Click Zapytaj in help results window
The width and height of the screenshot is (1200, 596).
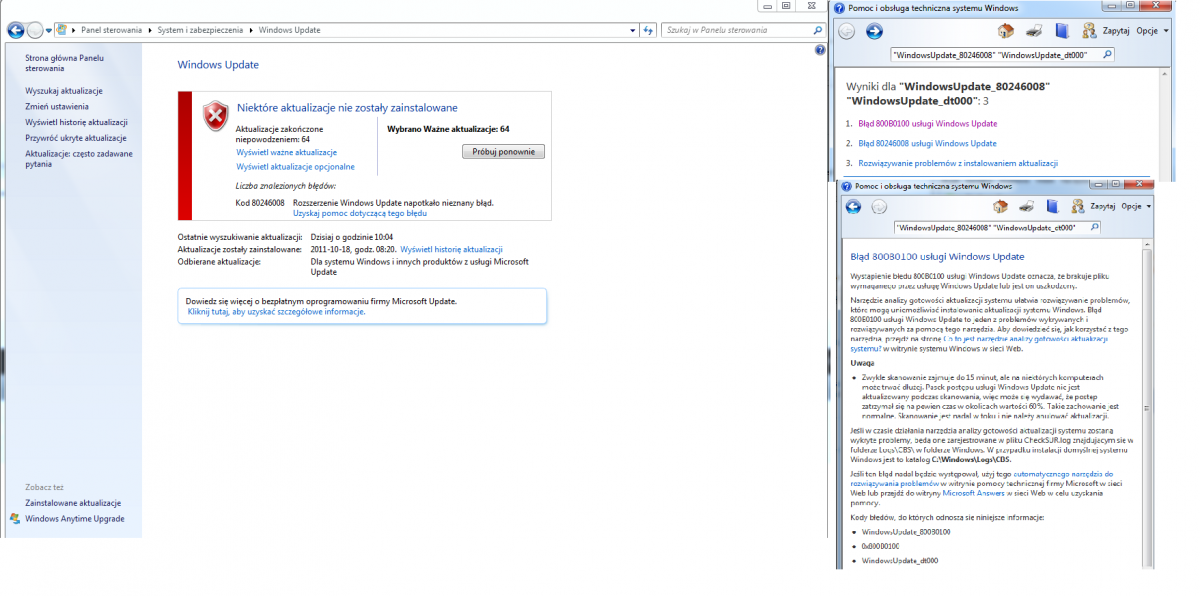coord(1115,31)
